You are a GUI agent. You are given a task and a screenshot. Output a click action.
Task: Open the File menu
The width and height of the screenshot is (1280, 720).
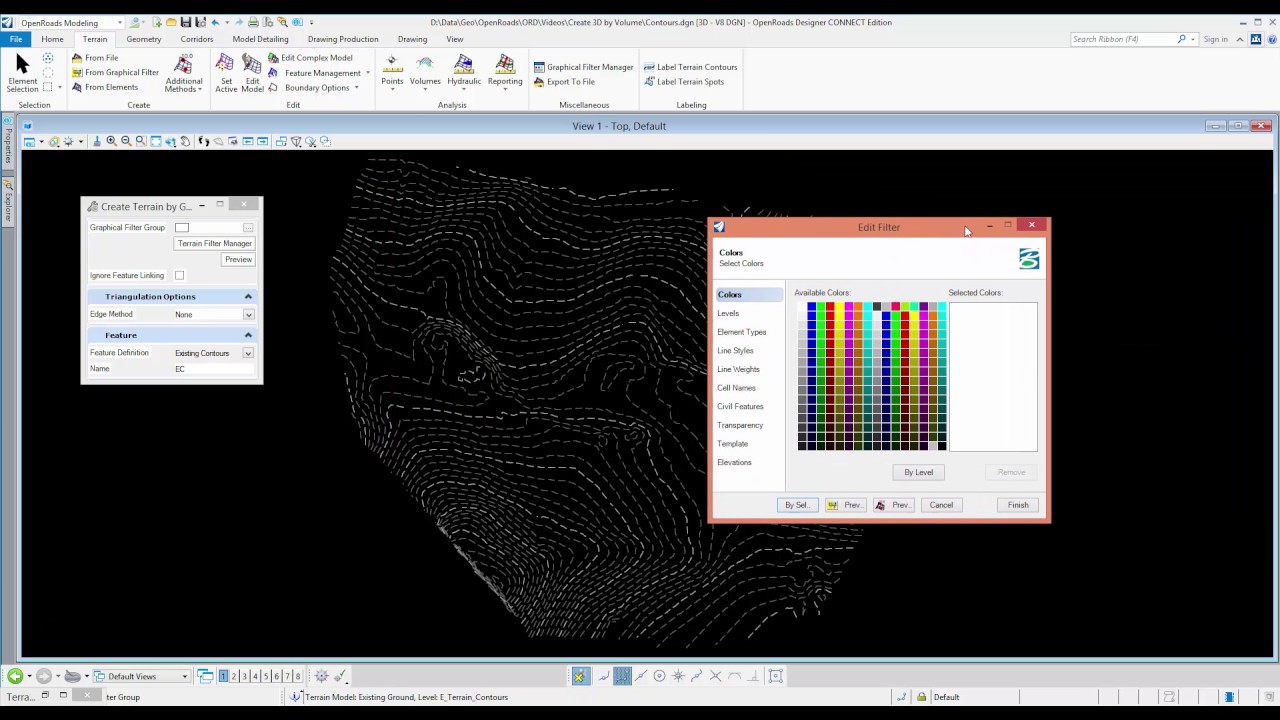click(x=16, y=39)
